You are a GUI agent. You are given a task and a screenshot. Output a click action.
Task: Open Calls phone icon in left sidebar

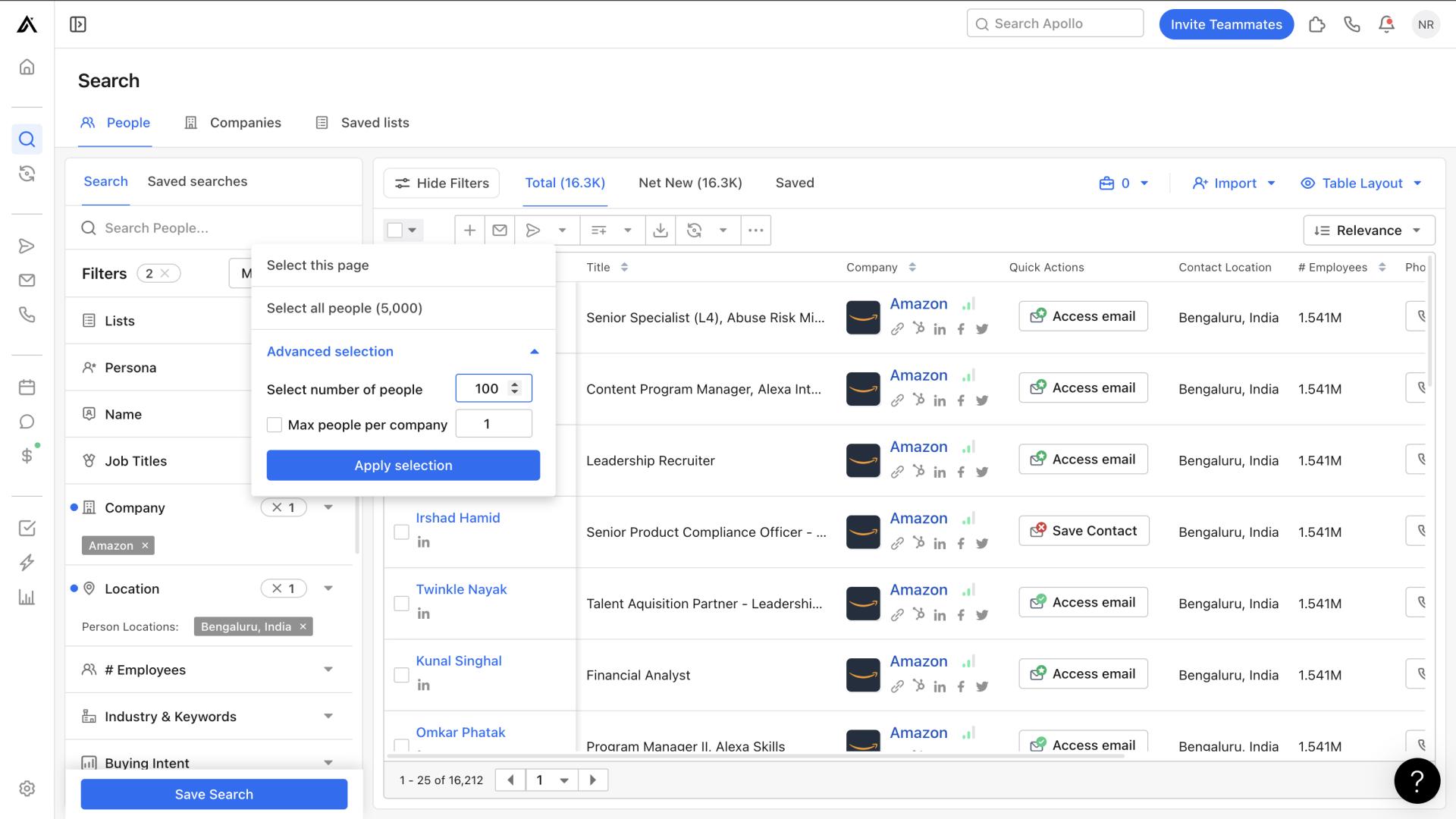pos(27,315)
